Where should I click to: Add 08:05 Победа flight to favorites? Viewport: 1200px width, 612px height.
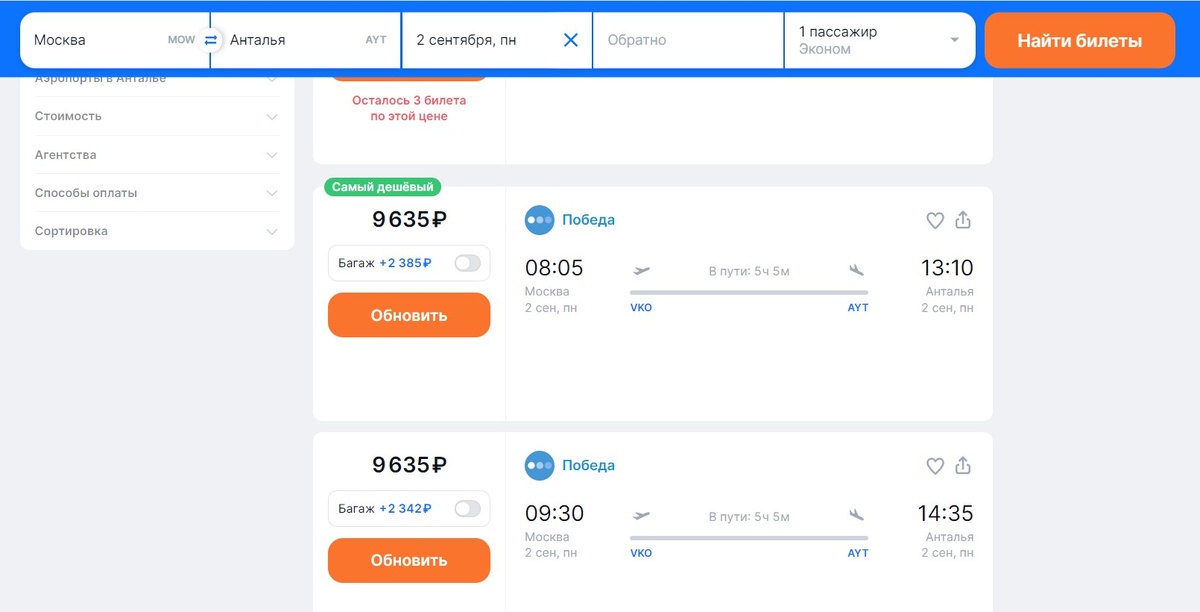[x=935, y=220]
